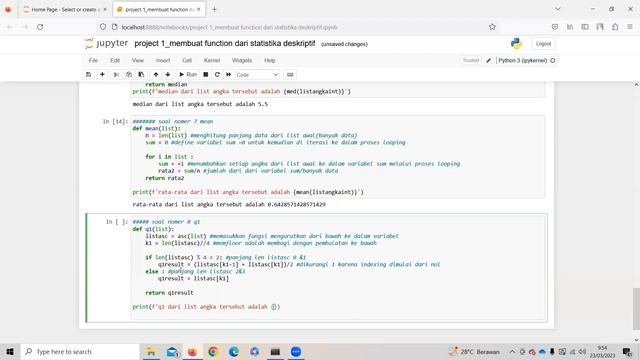Screen dimensions: 640x360
Task: Move the selected cell up
Action: click(x=156, y=75)
